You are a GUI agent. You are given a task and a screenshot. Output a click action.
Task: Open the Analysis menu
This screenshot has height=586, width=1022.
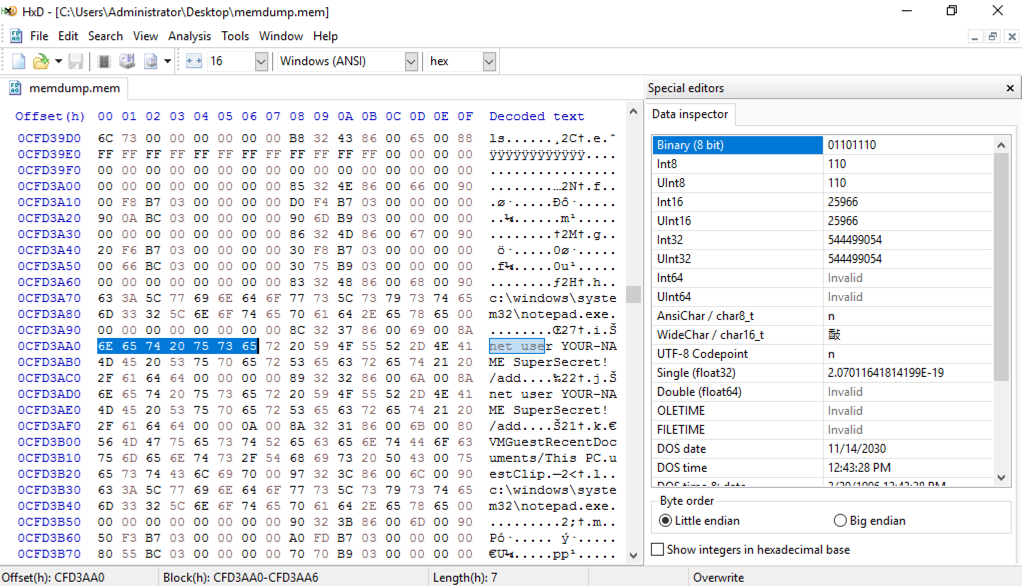tap(190, 36)
